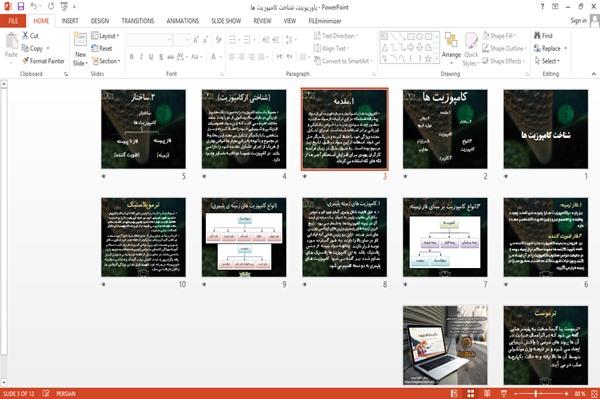Click Sign in link
The image size is (600, 399).
pos(578,21)
